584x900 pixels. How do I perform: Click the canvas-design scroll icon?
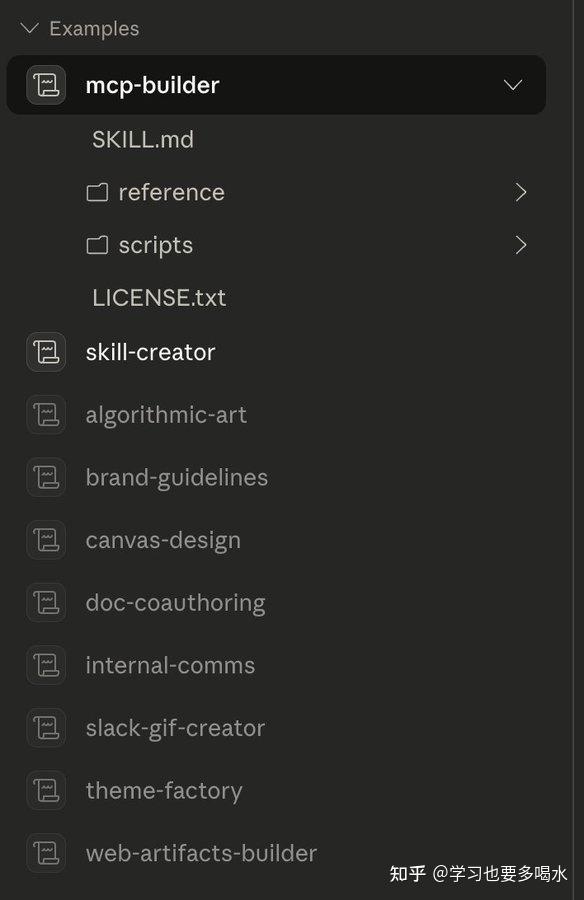(46, 540)
